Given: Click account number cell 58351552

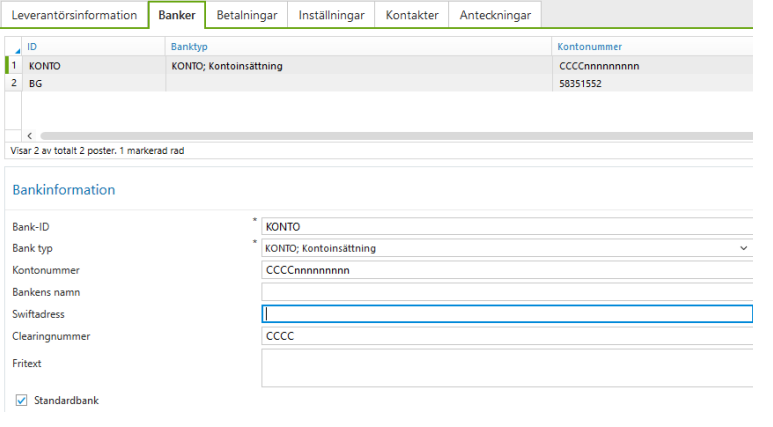Looking at the screenshot, I should click(652, 83).
